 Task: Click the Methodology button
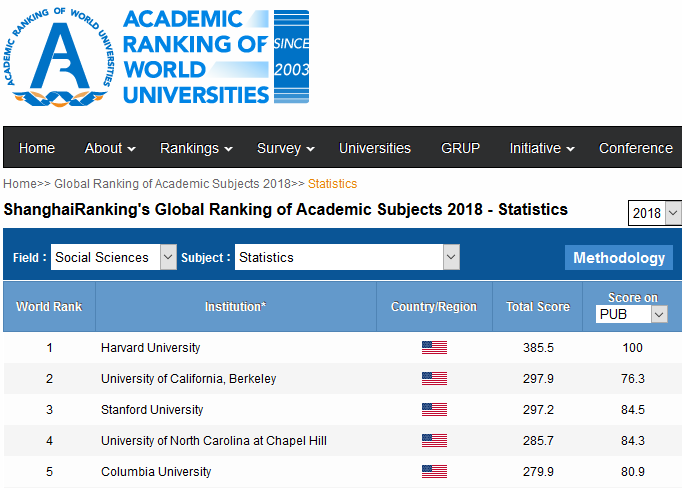coord(619,257)
